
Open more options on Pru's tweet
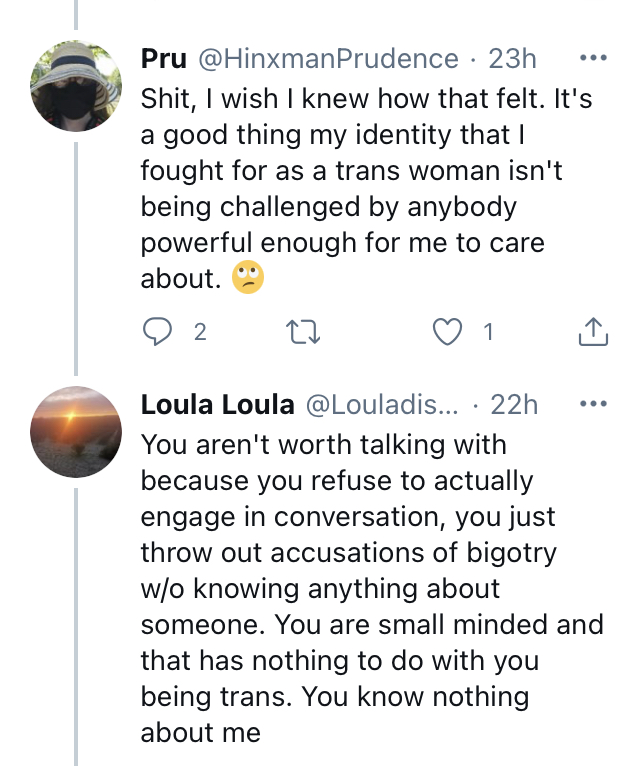pos(593,58)
